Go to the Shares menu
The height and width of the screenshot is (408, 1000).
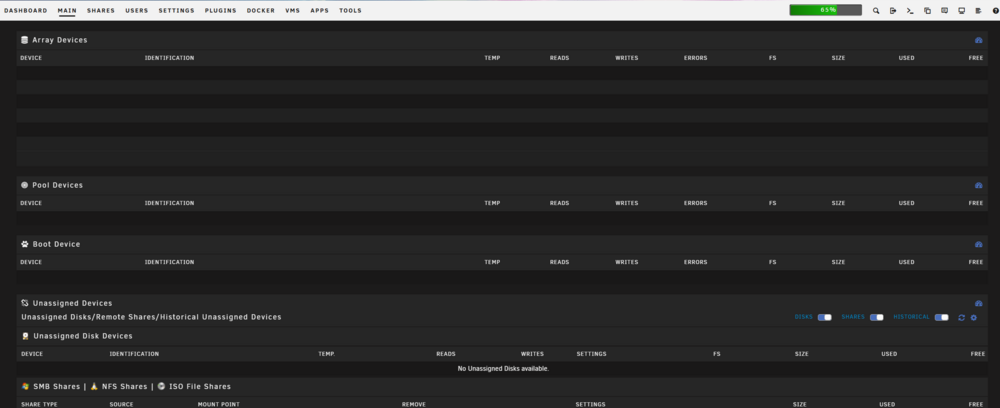101,11
